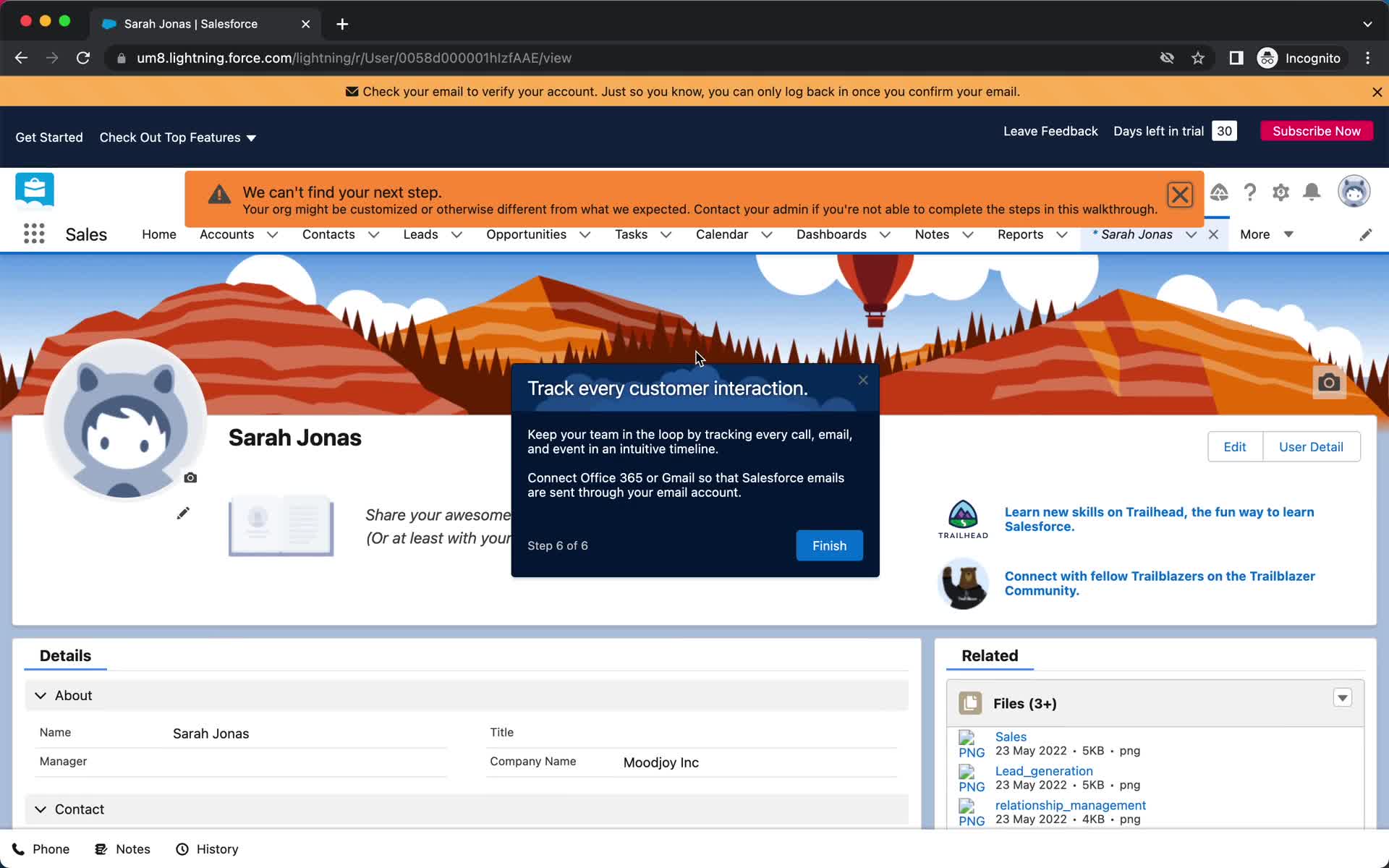
Task: Open the Notes navigation tab
Action: coord(932,234)
